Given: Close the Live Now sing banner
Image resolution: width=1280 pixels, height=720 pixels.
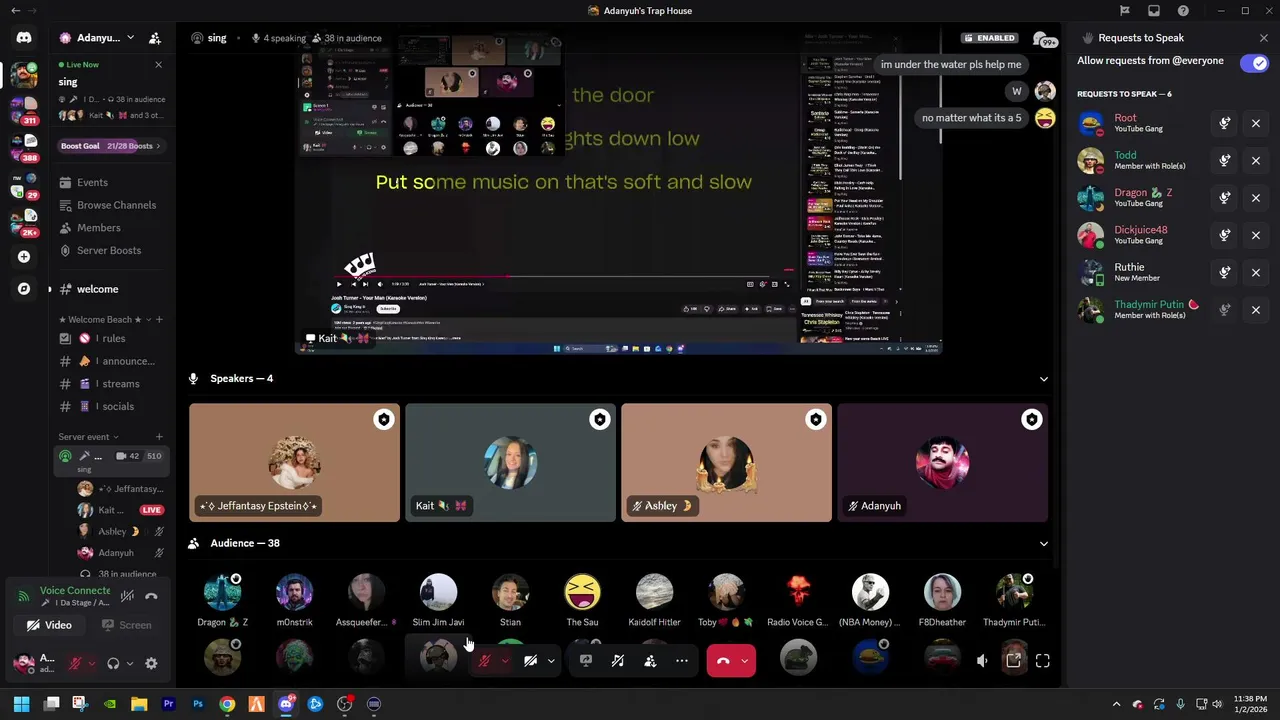Looking at the screenshot, I should click(158, 65).
